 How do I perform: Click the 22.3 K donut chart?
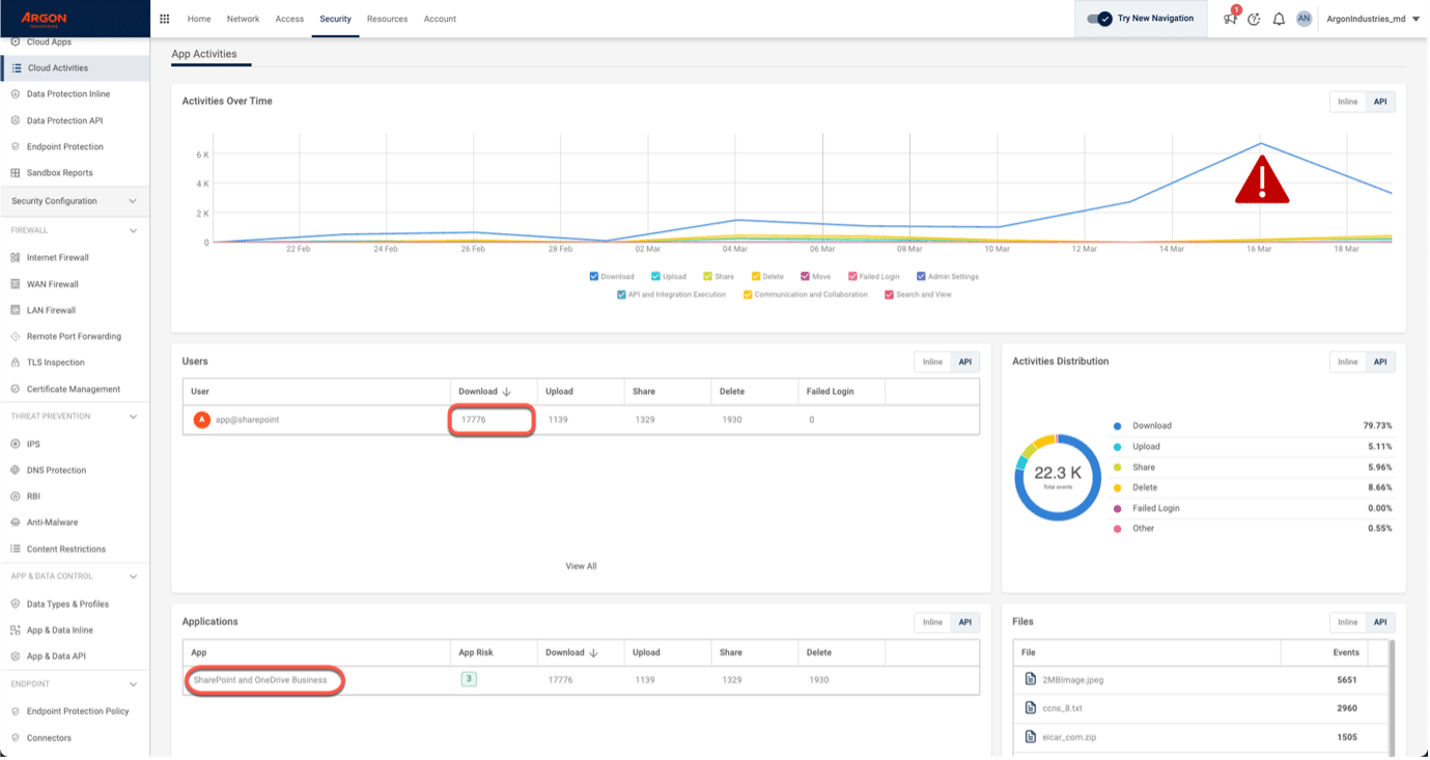1057,477
